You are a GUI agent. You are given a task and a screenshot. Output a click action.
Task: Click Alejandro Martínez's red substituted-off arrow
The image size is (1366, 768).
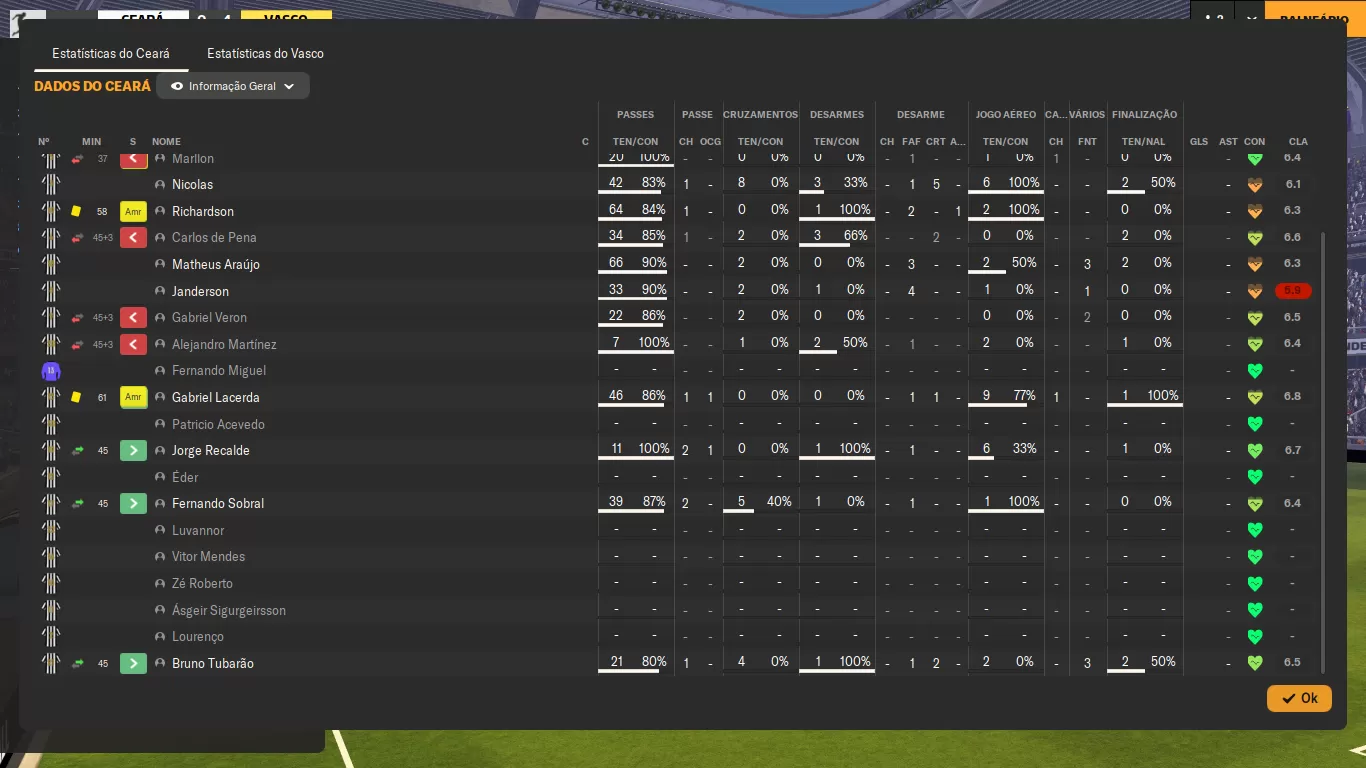pyautogui.click(x=133, y=344)
